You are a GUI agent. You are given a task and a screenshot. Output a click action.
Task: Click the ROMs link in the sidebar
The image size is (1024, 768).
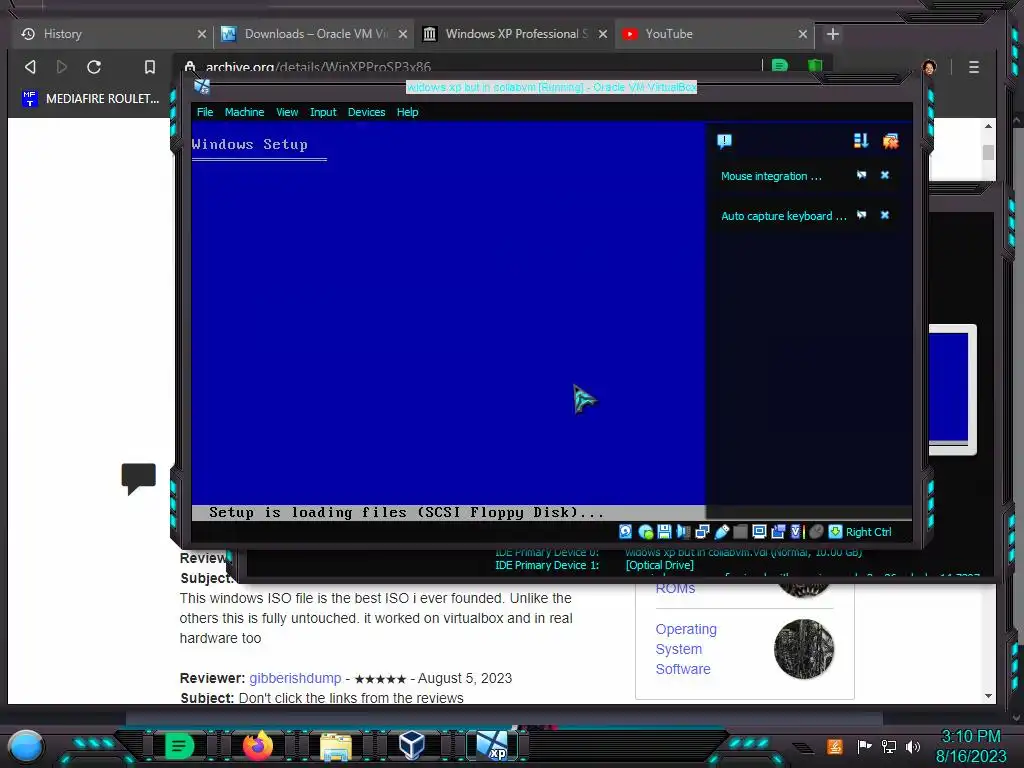pos(675,588)
